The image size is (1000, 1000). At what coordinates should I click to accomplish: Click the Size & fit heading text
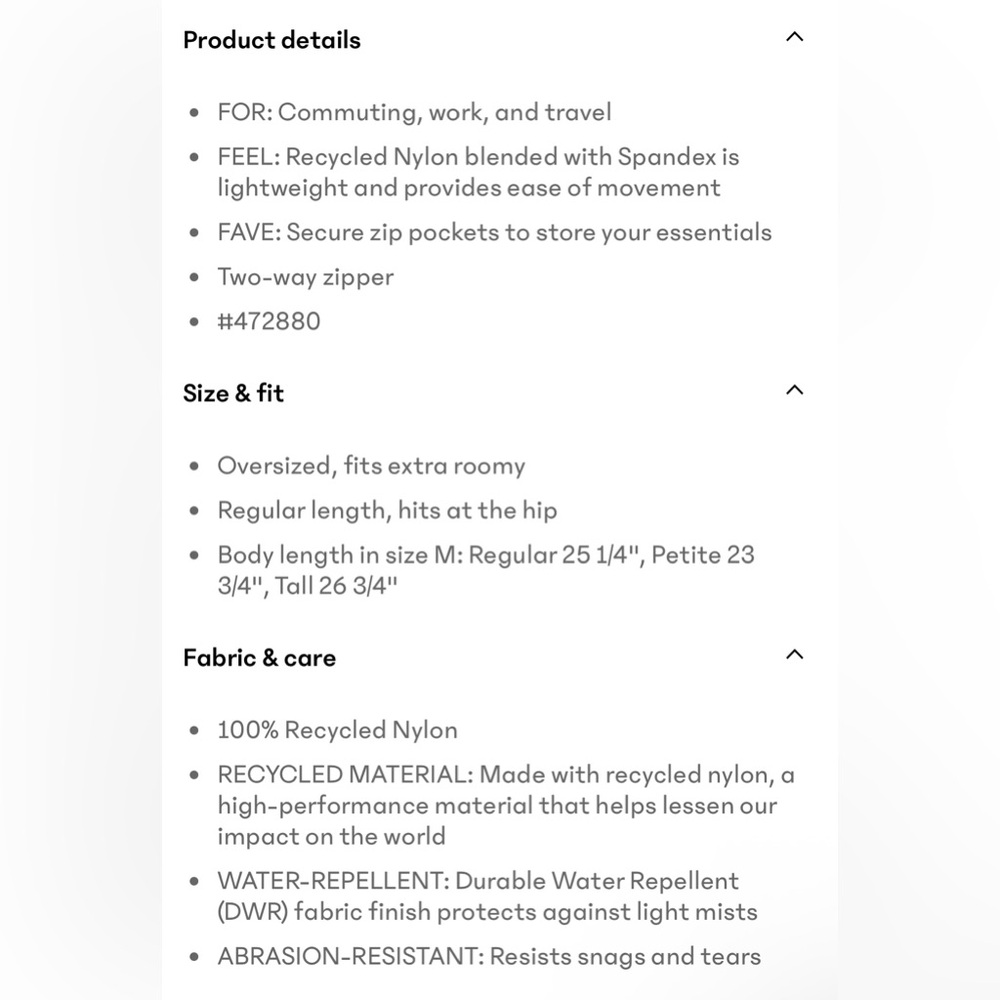[233, 393]
